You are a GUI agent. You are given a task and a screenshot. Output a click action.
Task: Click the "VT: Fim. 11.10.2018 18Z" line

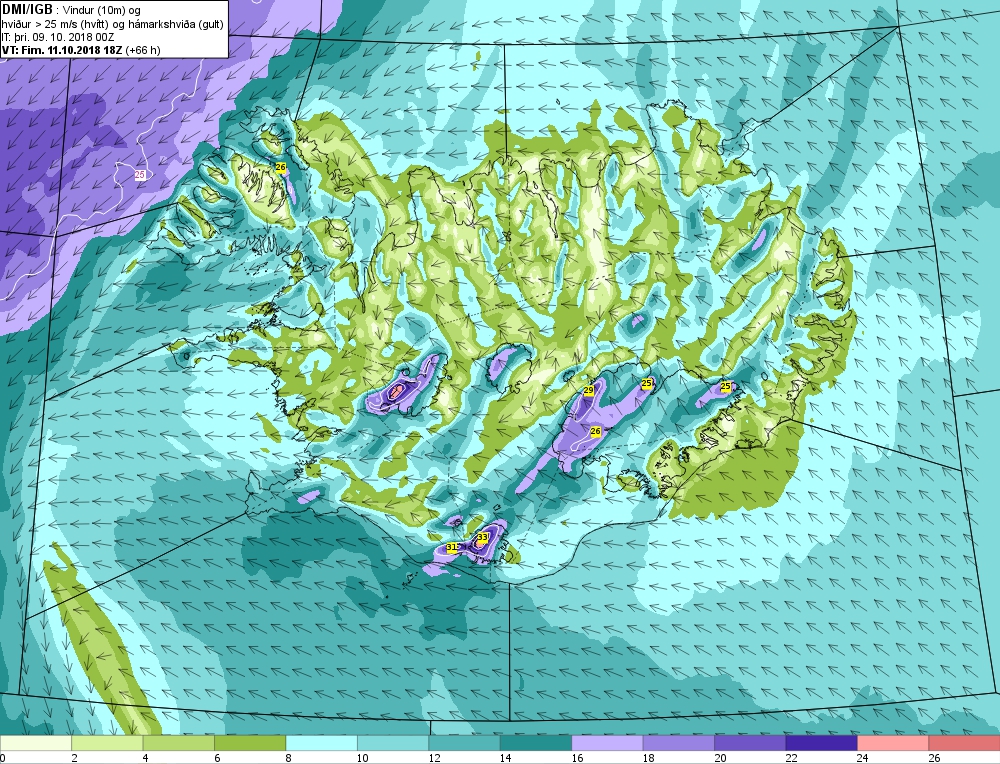pos(62,50)
